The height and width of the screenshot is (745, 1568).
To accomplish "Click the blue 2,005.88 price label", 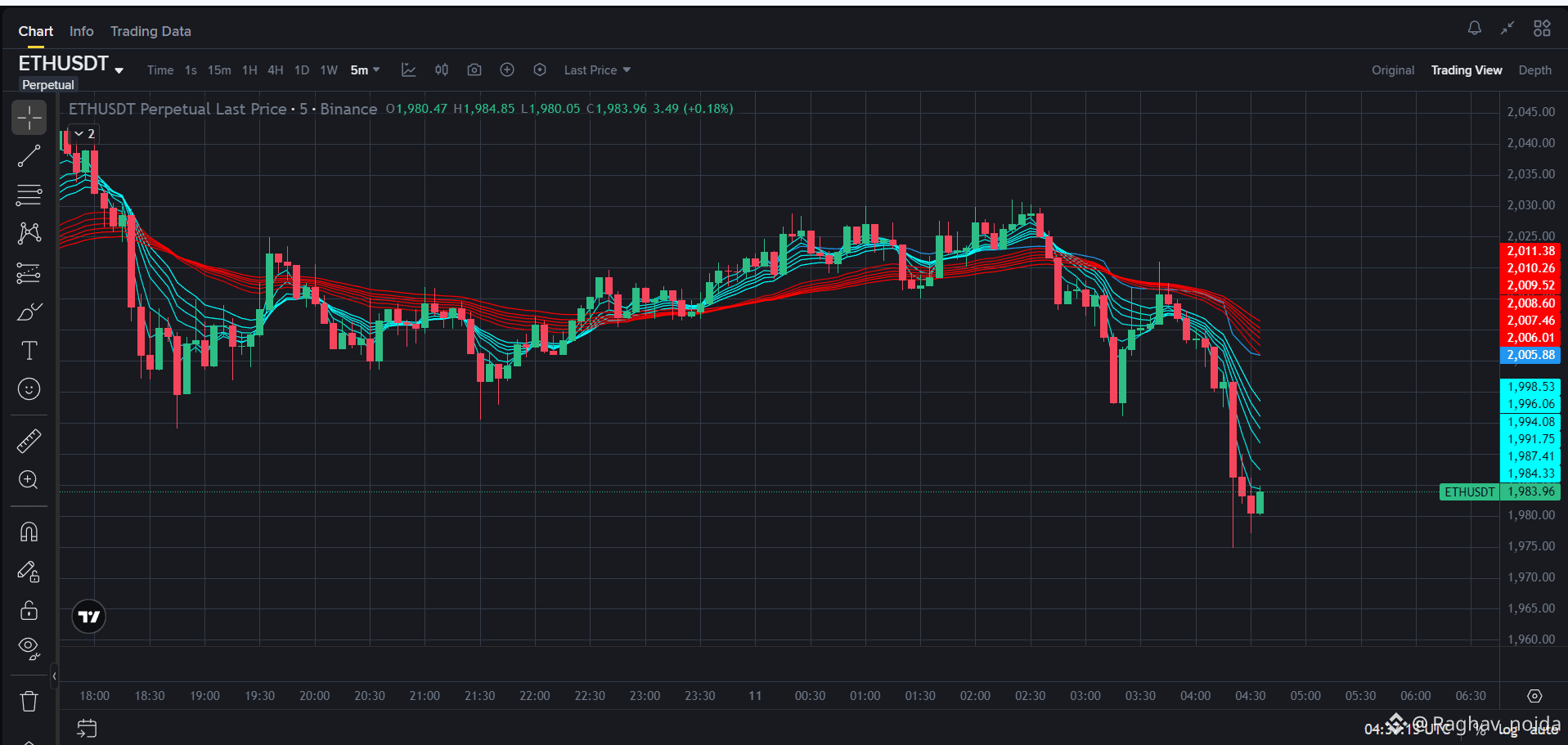I will coord(1530,355).
